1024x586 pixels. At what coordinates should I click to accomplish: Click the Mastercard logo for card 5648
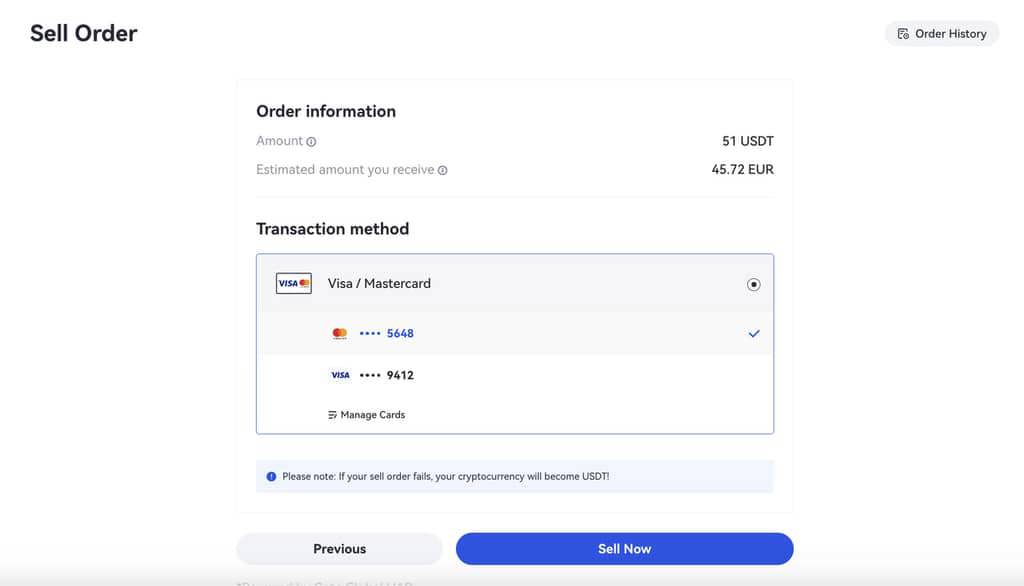point(340,333)
